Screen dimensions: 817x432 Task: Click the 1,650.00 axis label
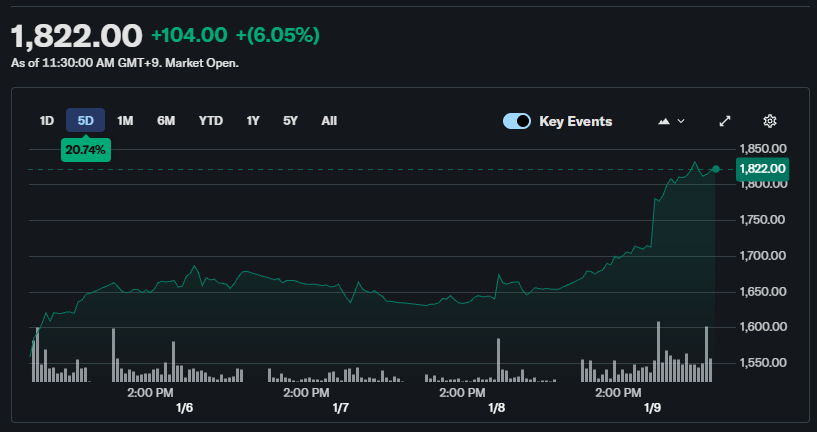coord(763,291)
